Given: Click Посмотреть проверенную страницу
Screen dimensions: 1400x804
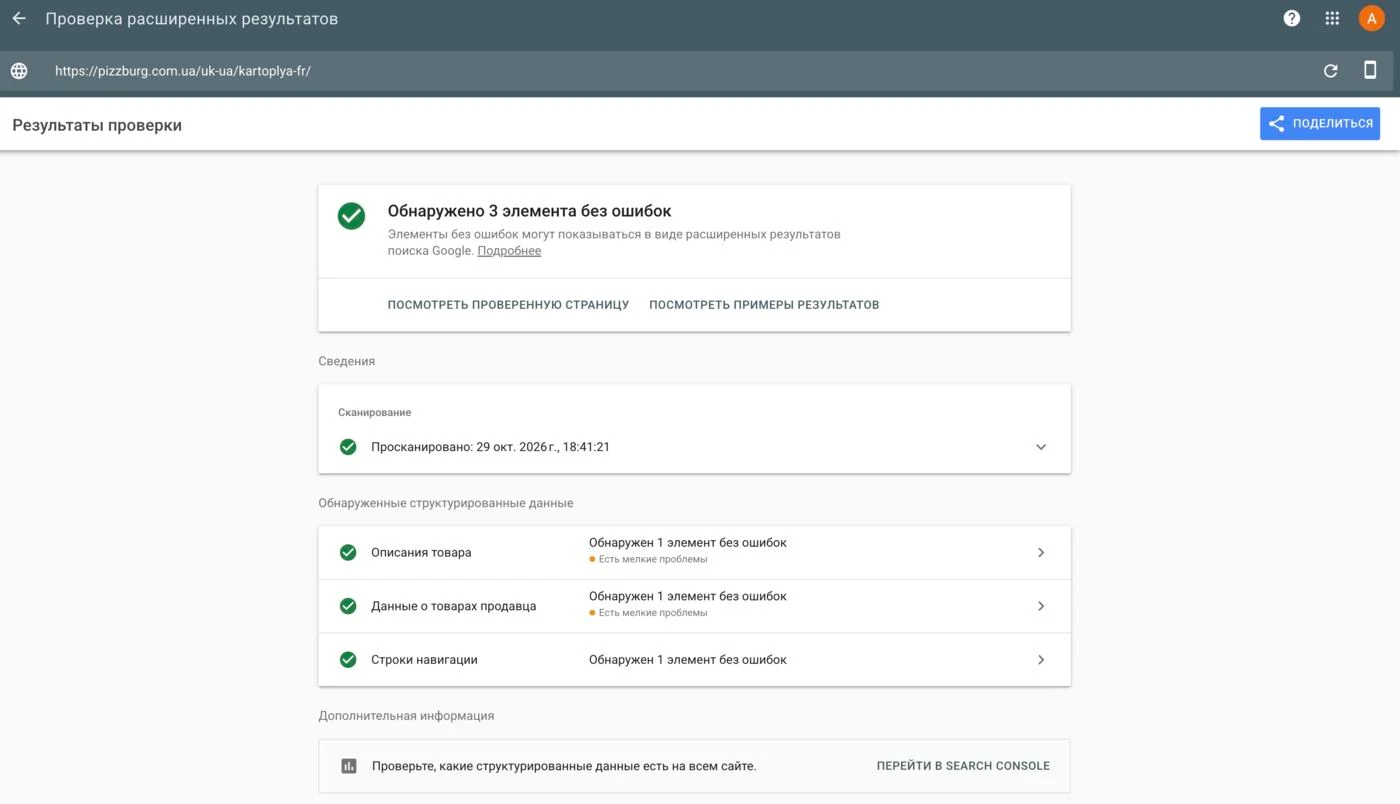Looking at the screenshot, I should (508, 305).
